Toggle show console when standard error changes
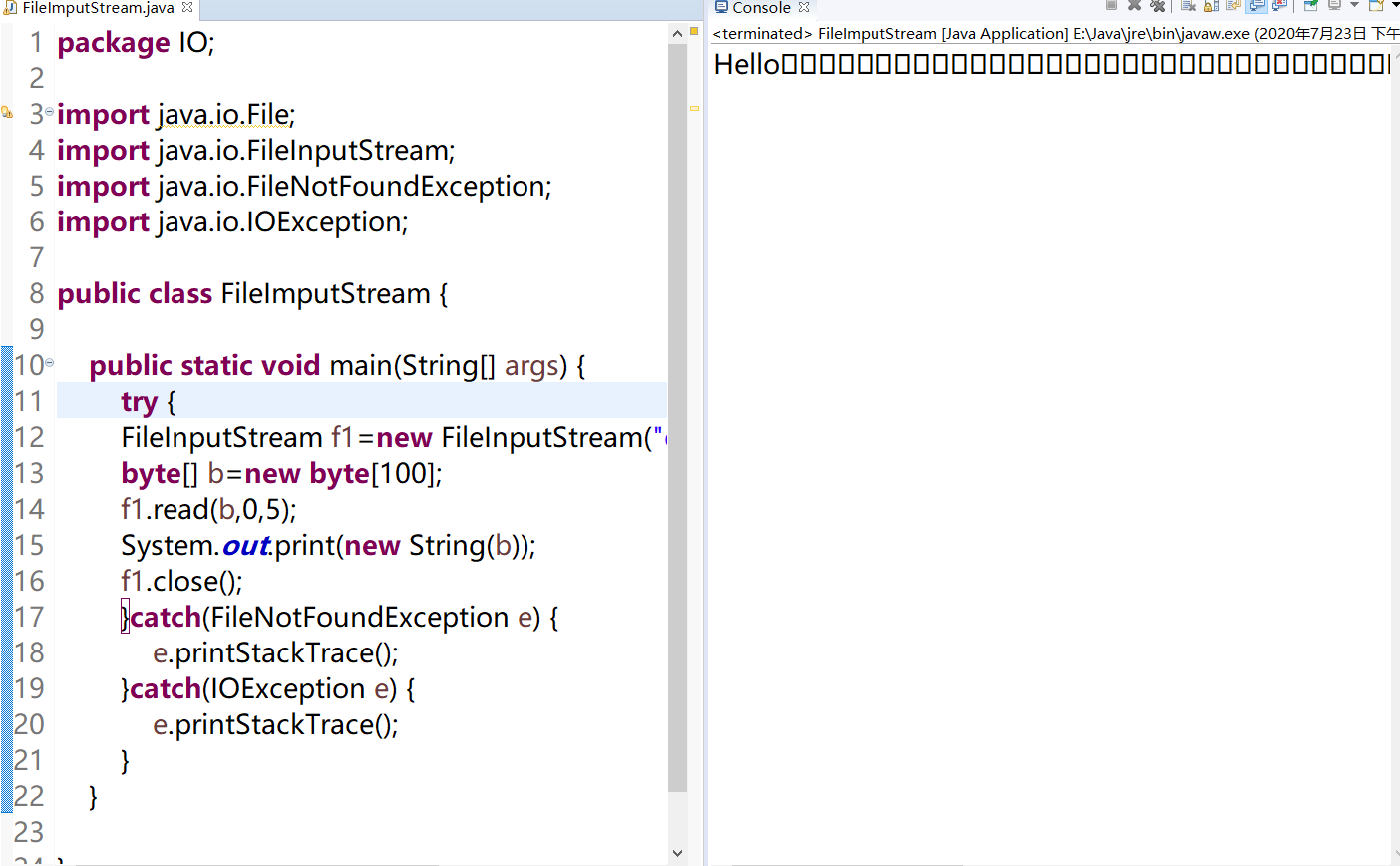The width and height of the screenshot is (1400, 866). coord(1279,6)
